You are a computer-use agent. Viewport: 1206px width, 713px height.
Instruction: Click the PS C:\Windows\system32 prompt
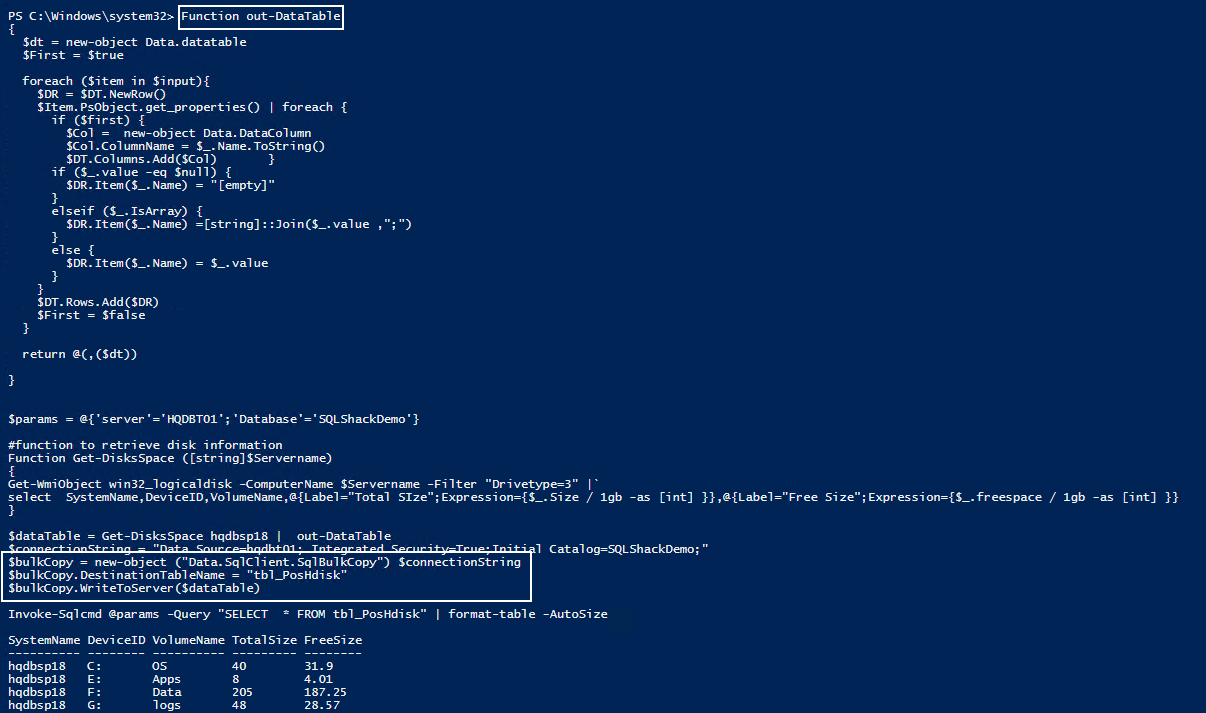(89, 17)
